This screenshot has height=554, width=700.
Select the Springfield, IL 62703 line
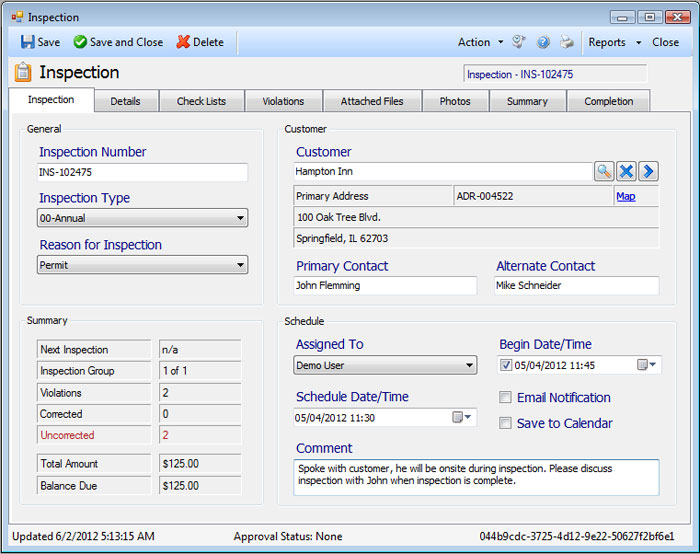point(476,238)
